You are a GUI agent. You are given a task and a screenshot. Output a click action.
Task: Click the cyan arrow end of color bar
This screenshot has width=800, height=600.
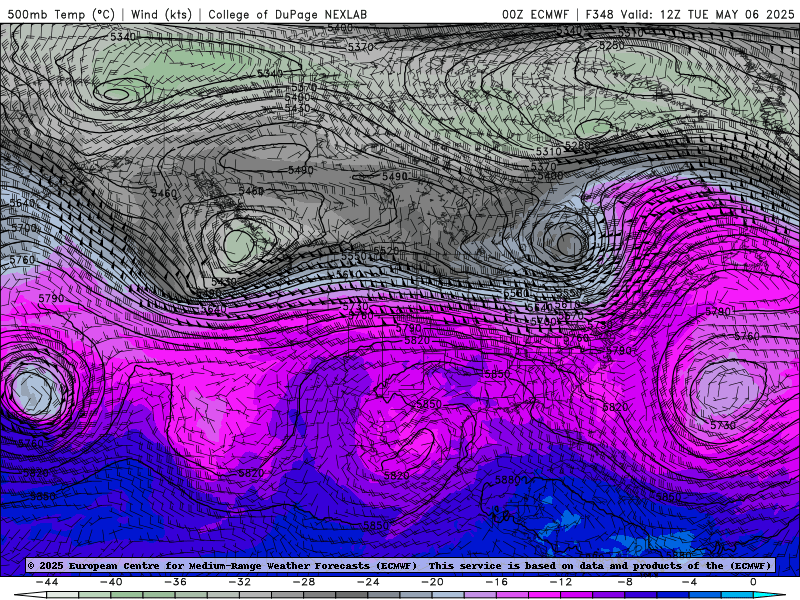(770, 596)
